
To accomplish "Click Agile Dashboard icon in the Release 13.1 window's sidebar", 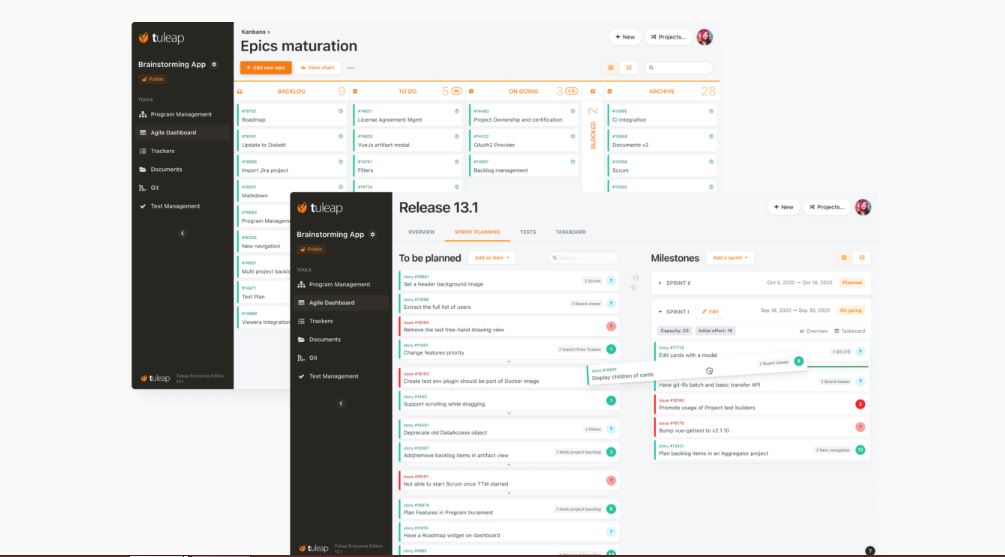I will pyautogui.click(x=301, y=303).
